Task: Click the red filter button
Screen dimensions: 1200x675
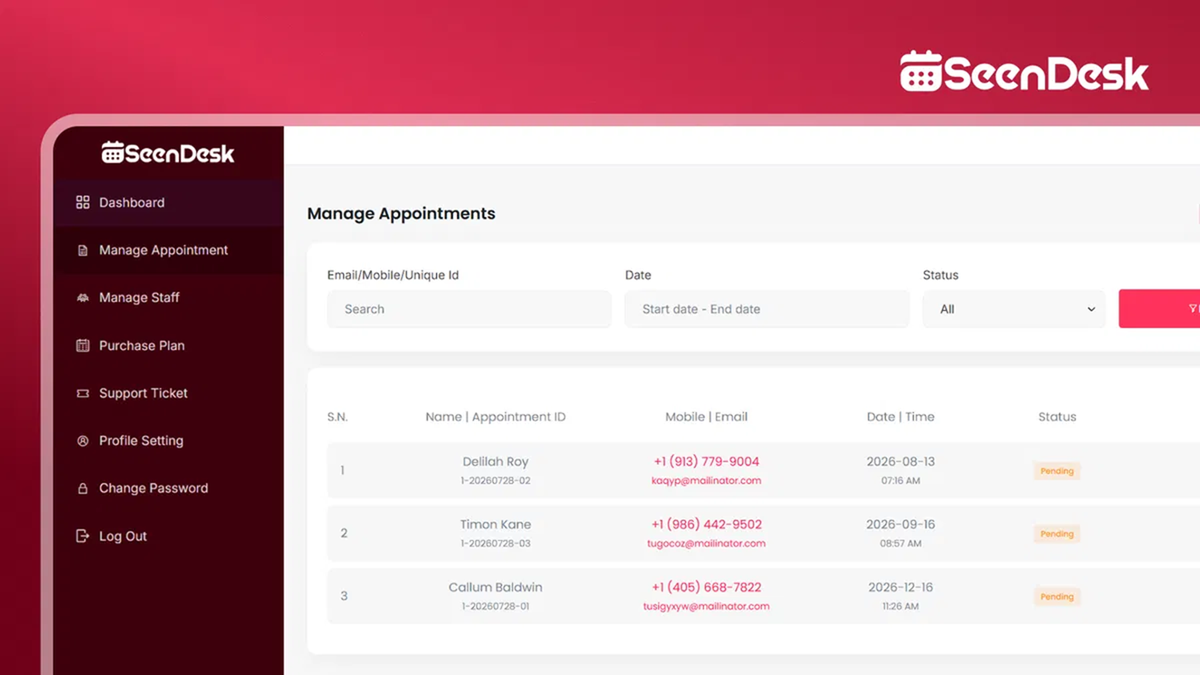Action: click(1160, 309)
